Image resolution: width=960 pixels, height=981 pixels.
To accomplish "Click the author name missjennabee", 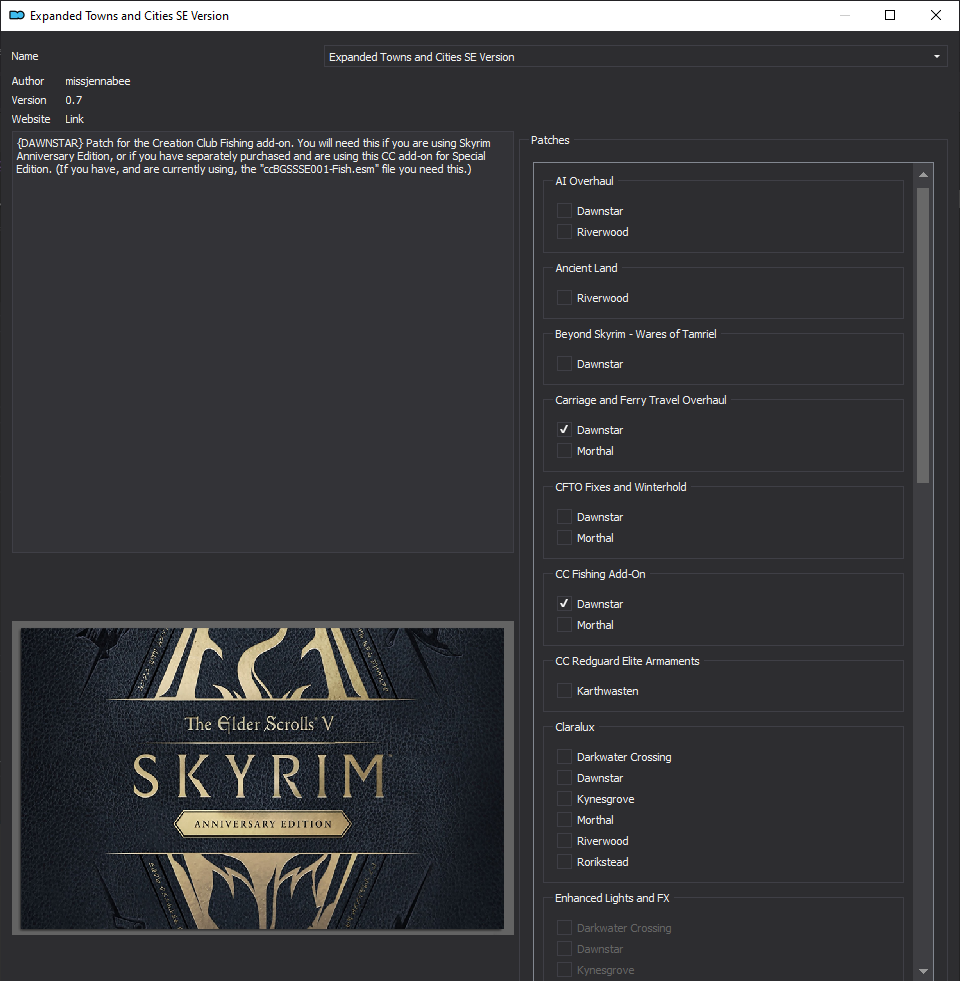I will point(98,81).
